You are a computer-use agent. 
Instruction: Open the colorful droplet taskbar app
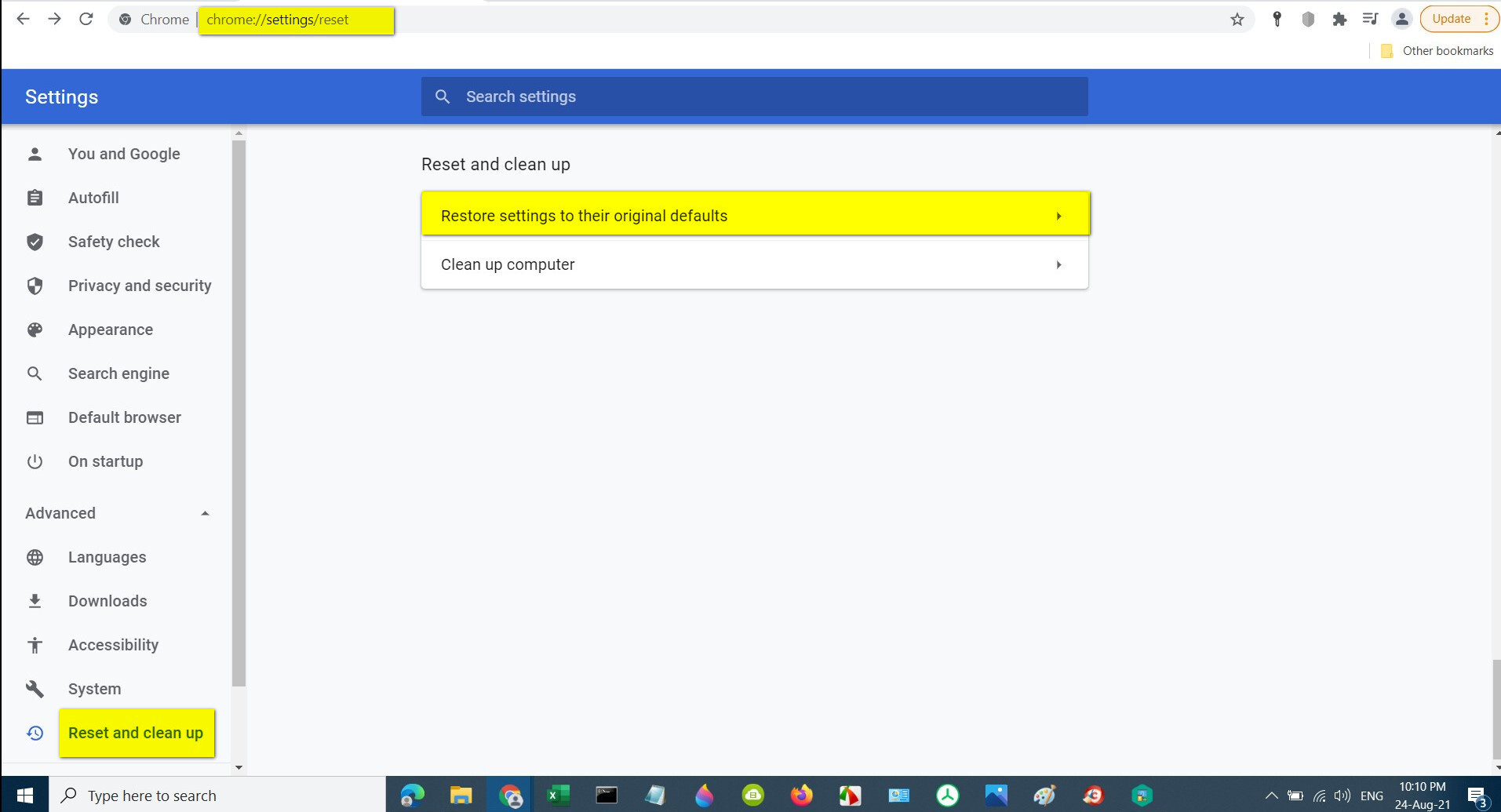(704, 795)
